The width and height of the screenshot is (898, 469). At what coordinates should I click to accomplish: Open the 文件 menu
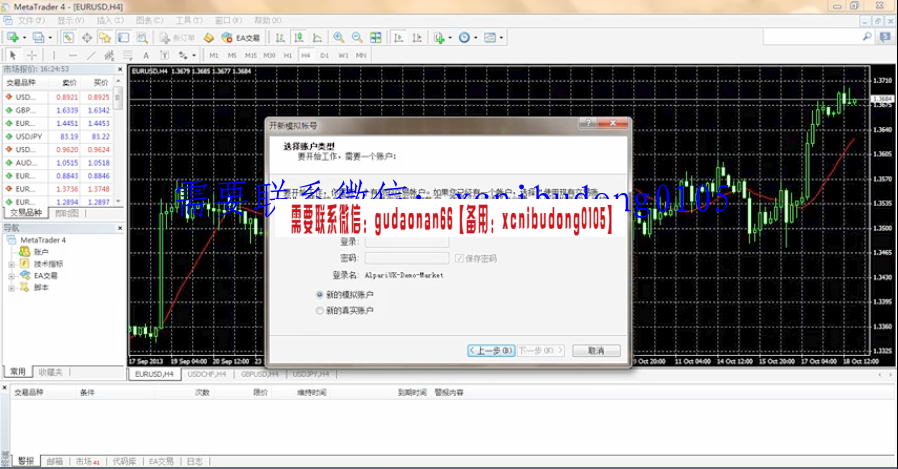31,21
